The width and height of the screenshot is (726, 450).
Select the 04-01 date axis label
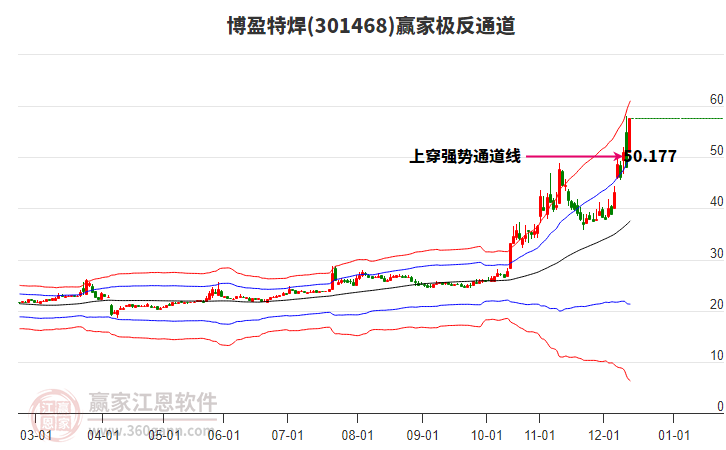[x=103, y=436]
